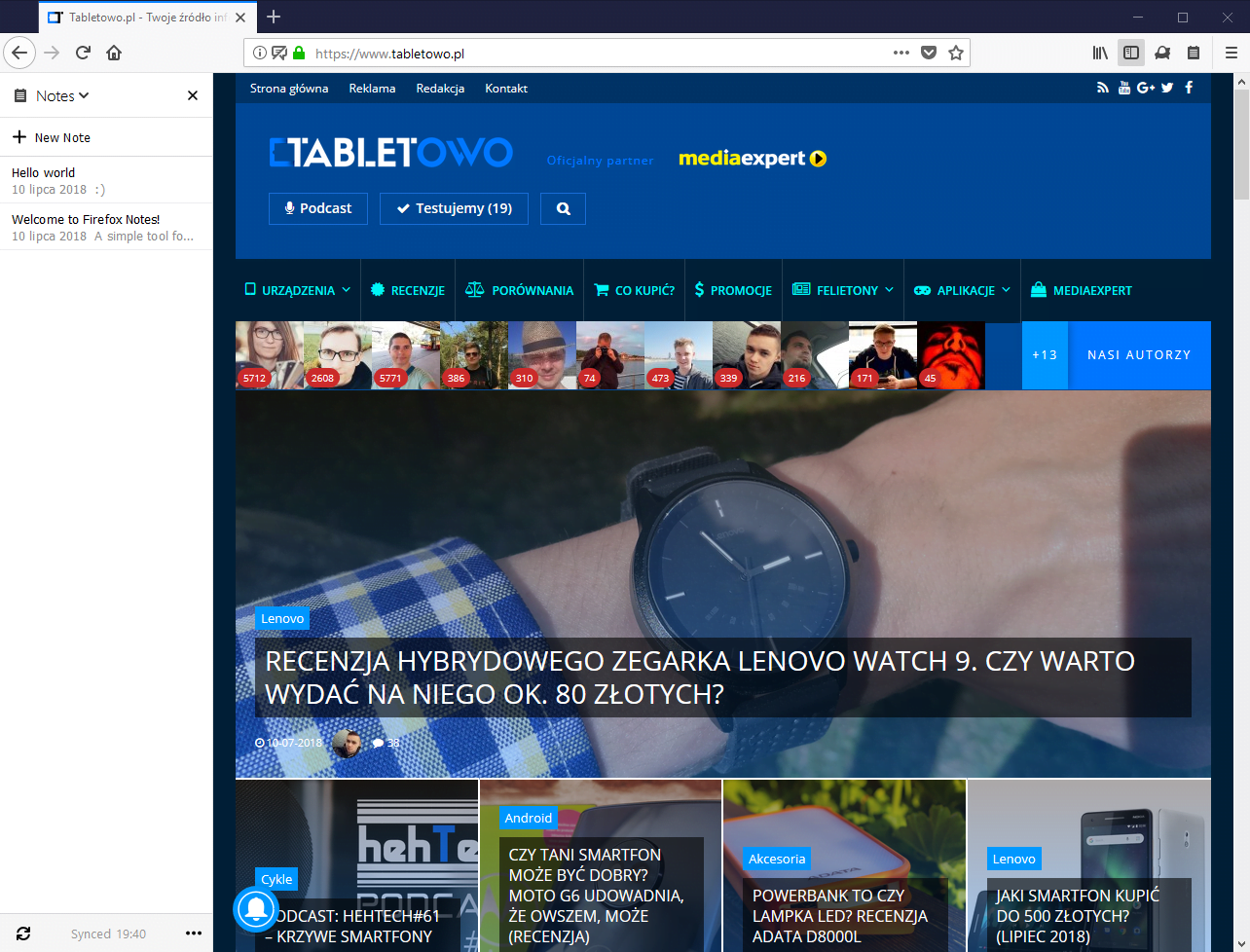Select the Tabletowo.pl tab

(147, 18)
